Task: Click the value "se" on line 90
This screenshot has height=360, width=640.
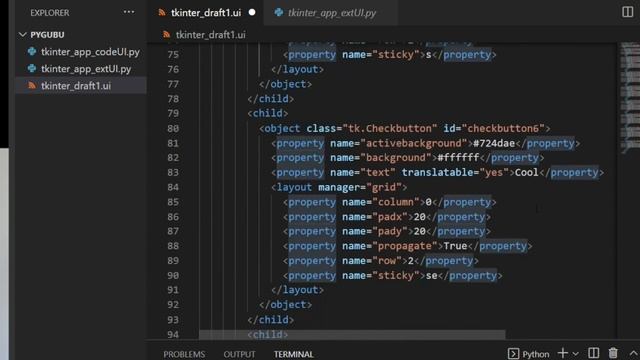Action: click(431, 276)
